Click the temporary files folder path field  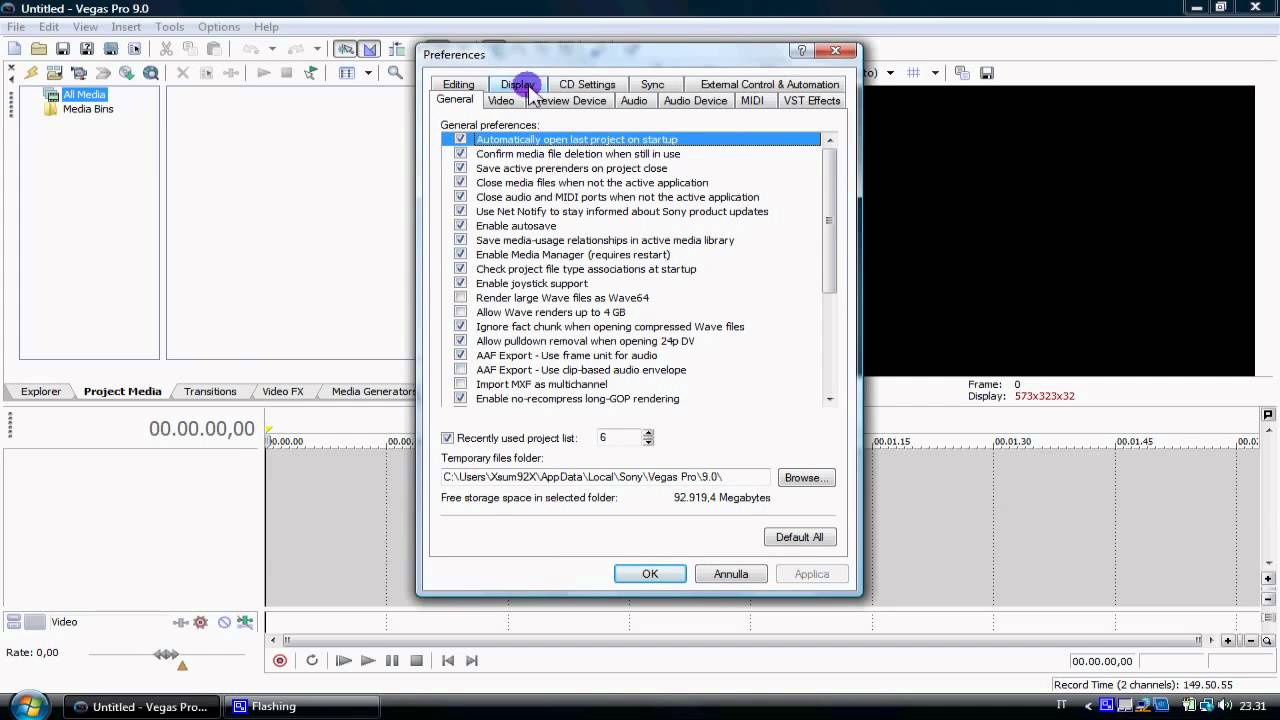605,477
